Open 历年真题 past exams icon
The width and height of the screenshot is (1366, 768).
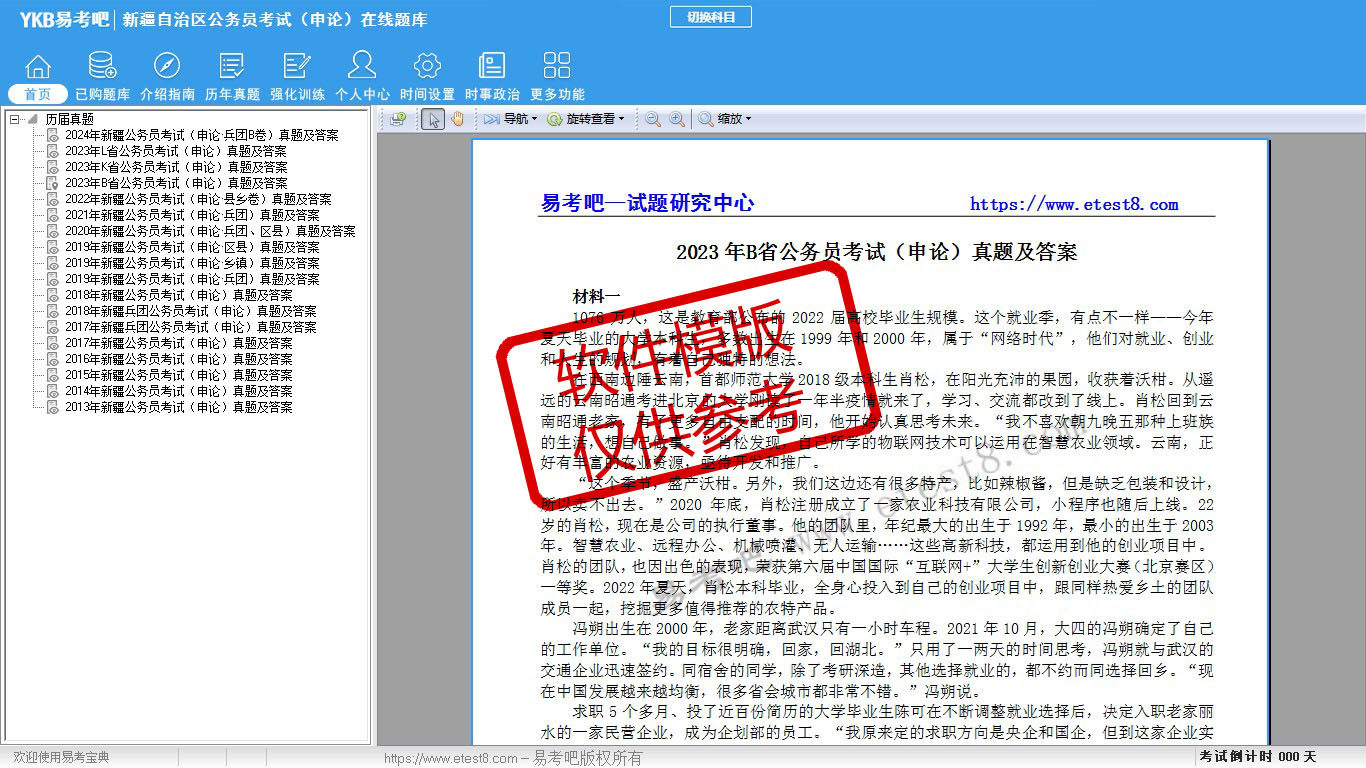click(232, 77)
